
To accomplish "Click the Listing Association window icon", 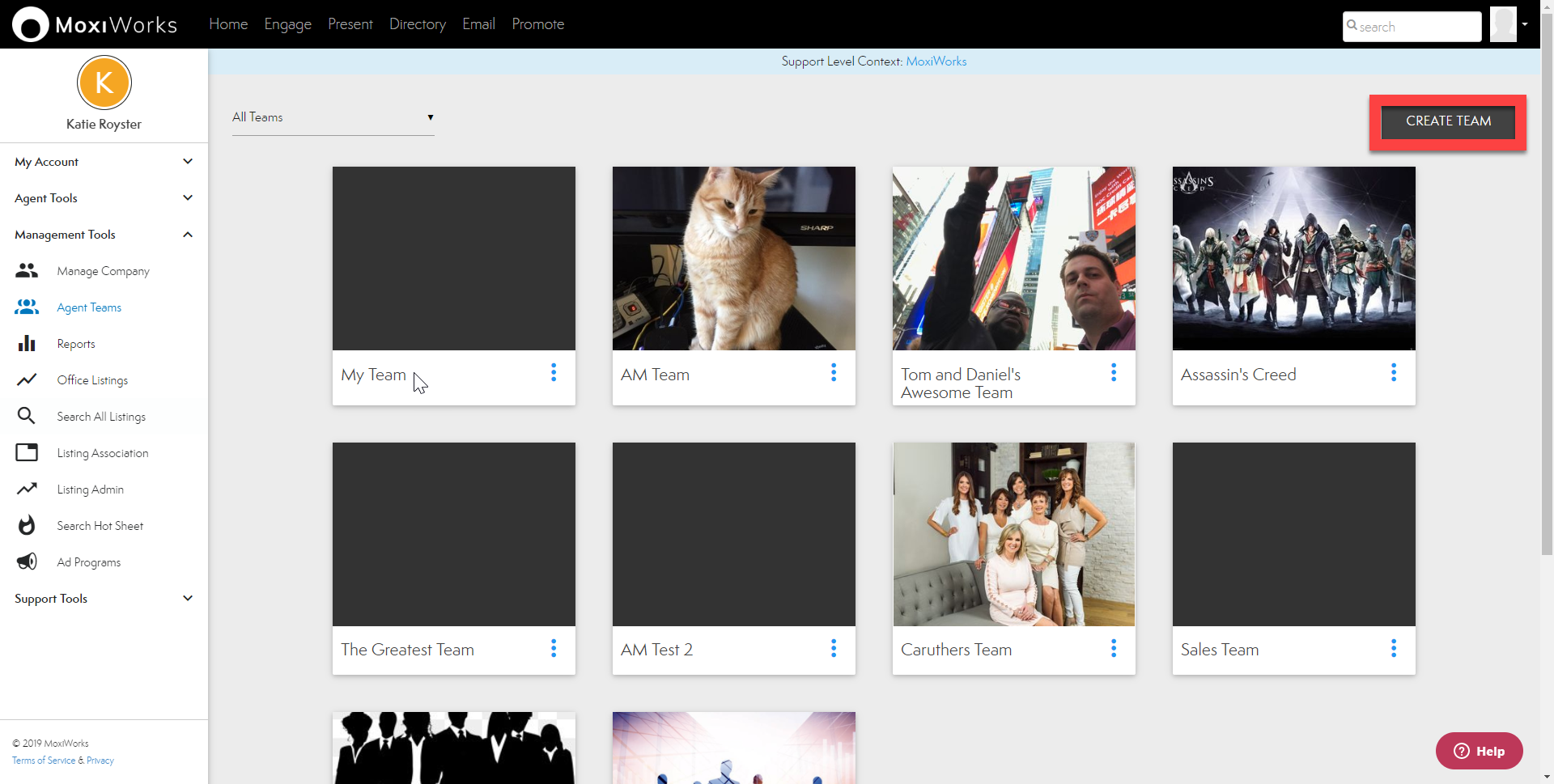I will click(27, 452).
